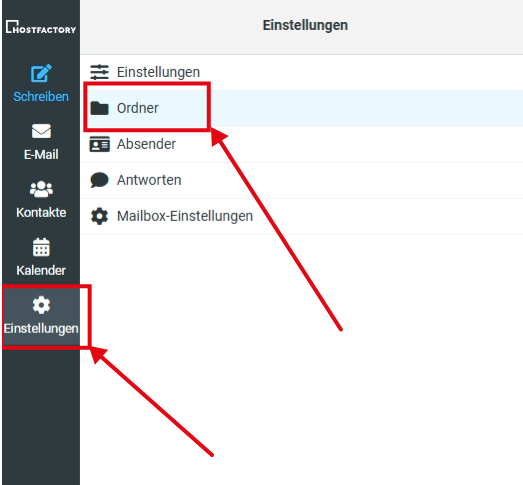Open the Mailbox-Einstellungen list entry text

click(185, 216)
